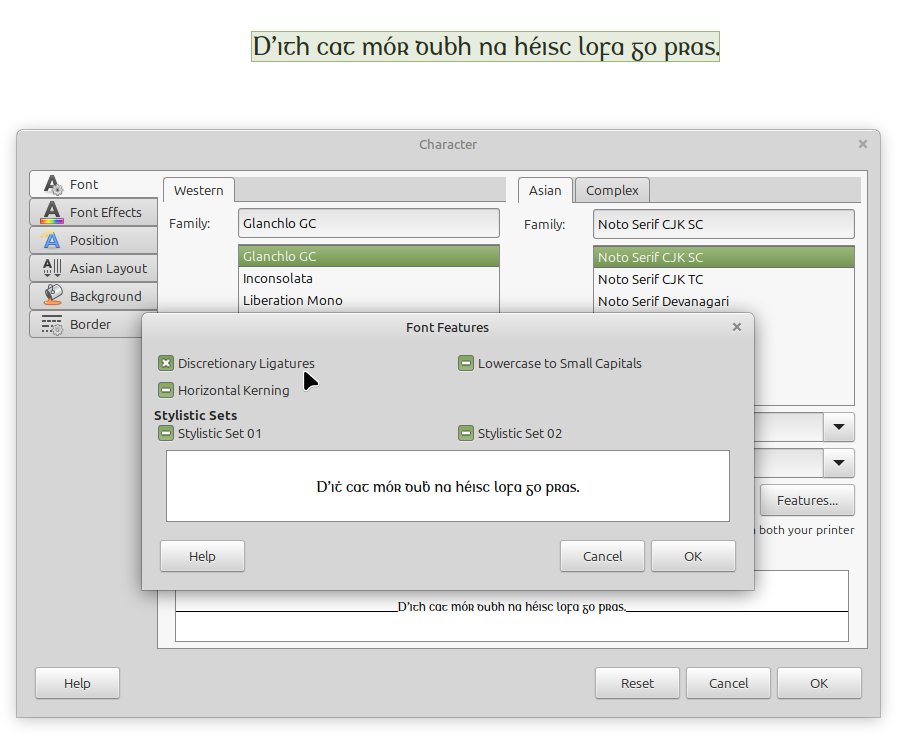Go to the Asian Layout tab
Screen dimensions: 900x750
pyautogui.click(x=94, y=268)
